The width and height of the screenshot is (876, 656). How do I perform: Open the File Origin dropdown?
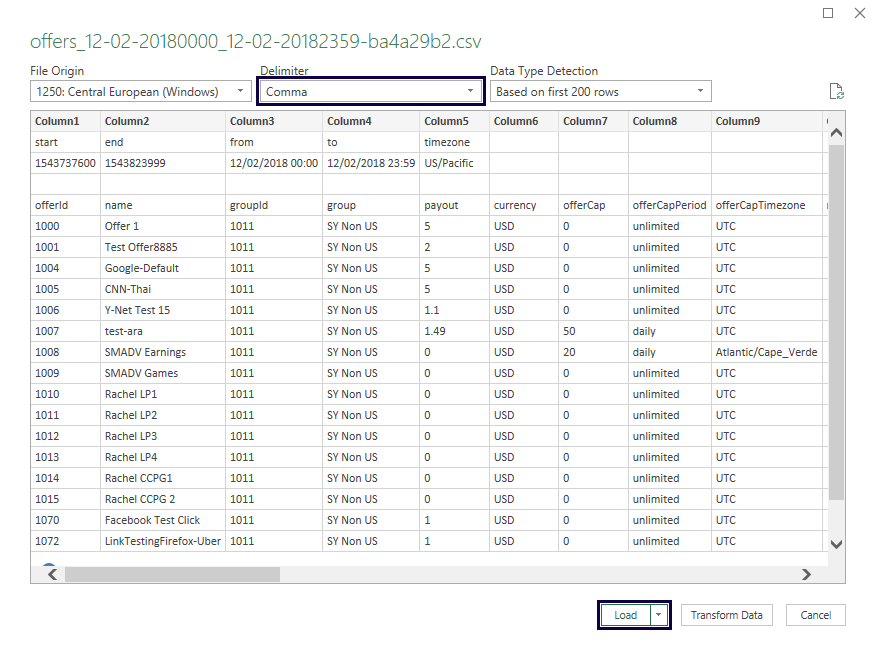(x=239, y=90)
